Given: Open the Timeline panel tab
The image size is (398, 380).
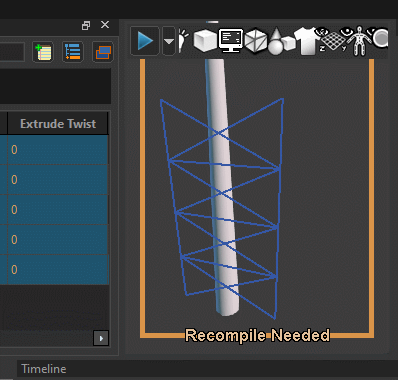Looking at the screenshot, I should pos(44,369).
